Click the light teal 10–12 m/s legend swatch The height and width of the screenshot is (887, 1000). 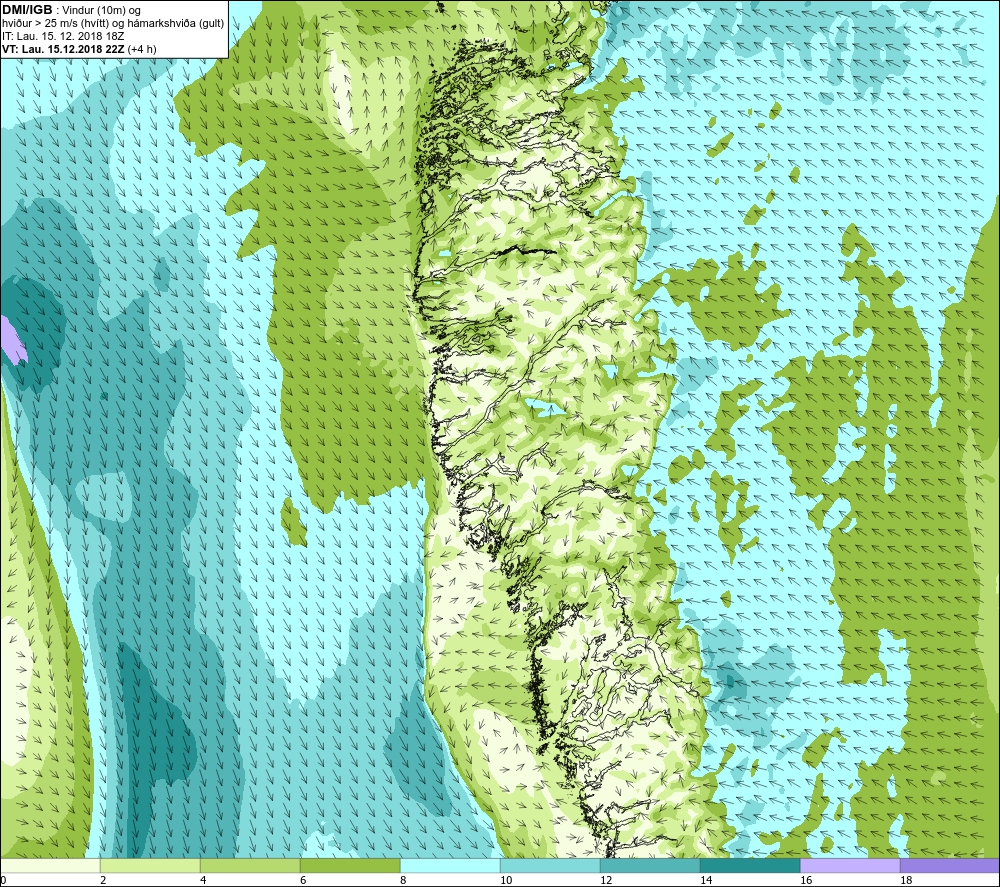pyautogui.click(x=550, y=865)
